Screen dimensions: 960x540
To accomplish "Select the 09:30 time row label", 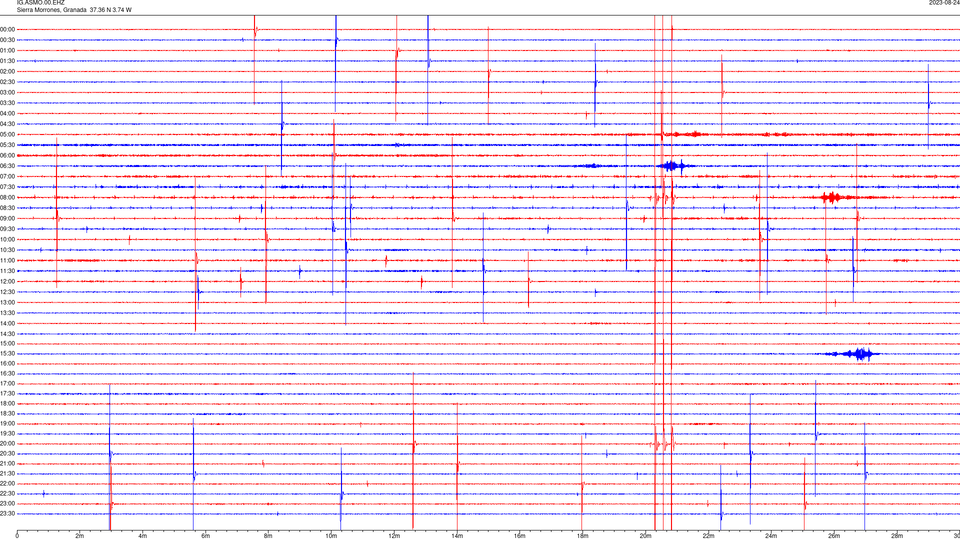I will tap(8, 229).
